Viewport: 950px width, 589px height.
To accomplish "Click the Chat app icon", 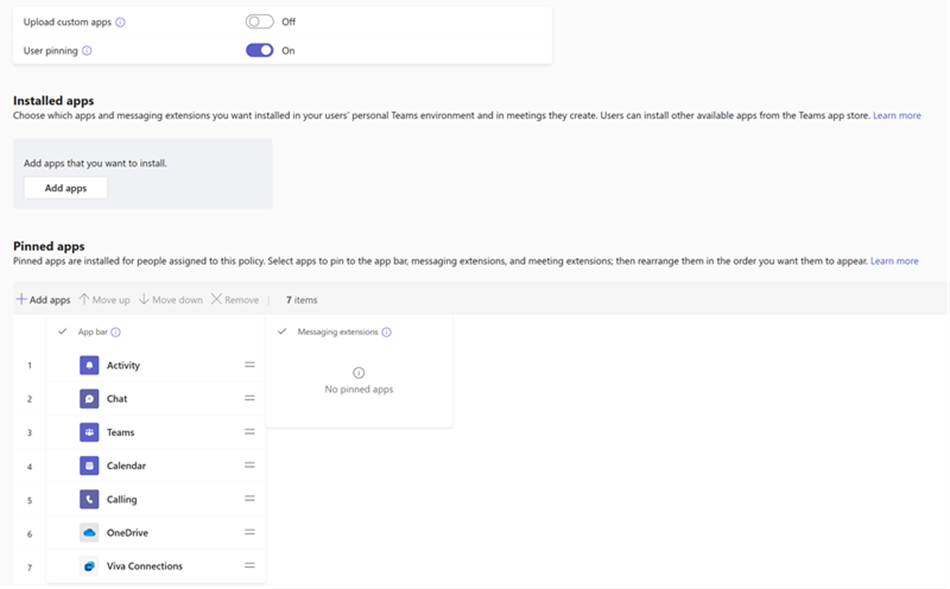I will tap(88, 398).
